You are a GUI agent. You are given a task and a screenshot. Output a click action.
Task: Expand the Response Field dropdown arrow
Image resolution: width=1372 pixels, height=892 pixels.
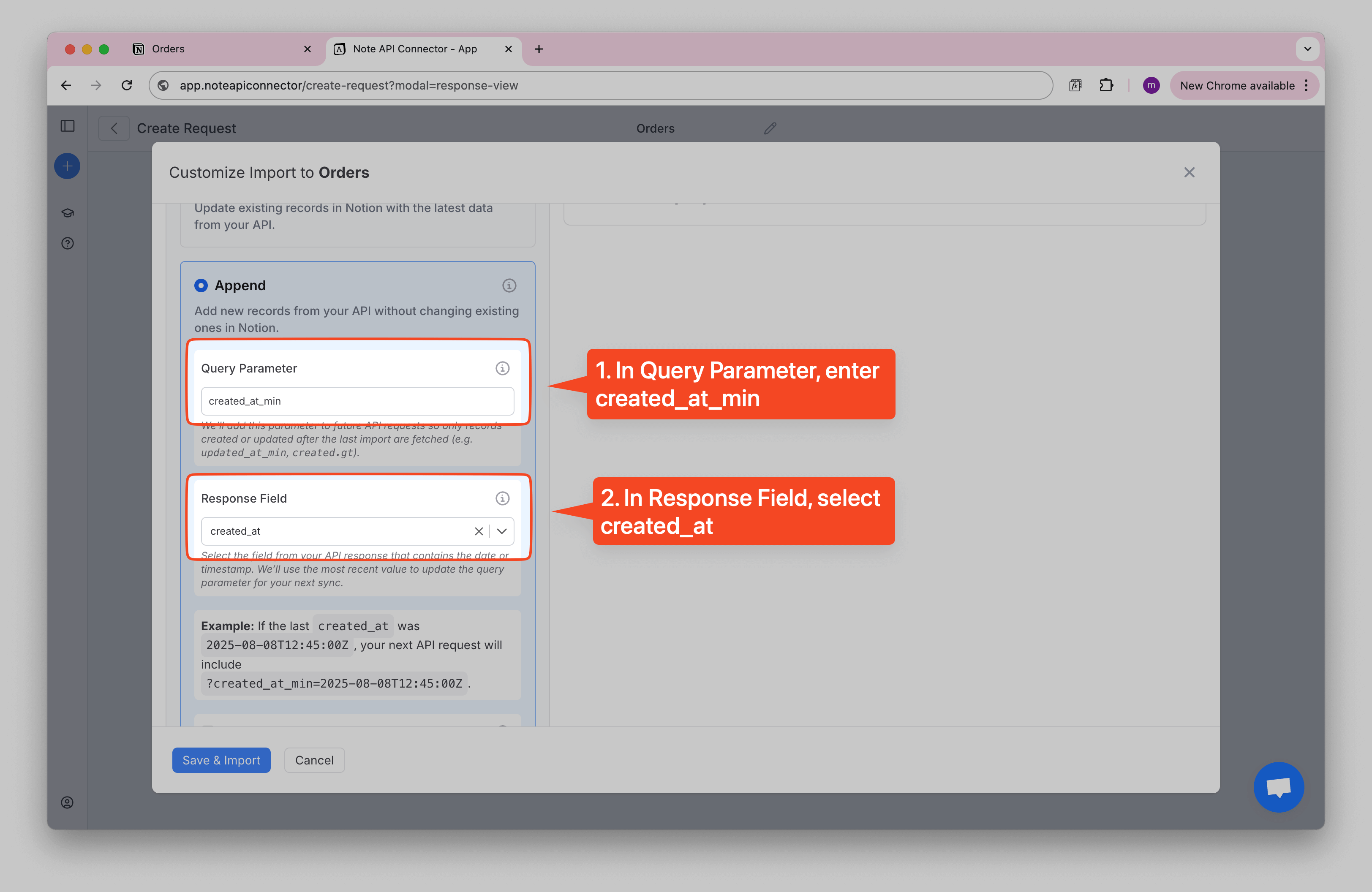click(x=501, y=531)
